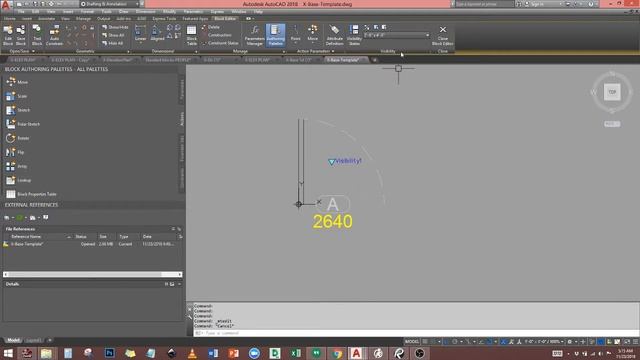Select Polar Stretch action in palette

click(22, 124)
